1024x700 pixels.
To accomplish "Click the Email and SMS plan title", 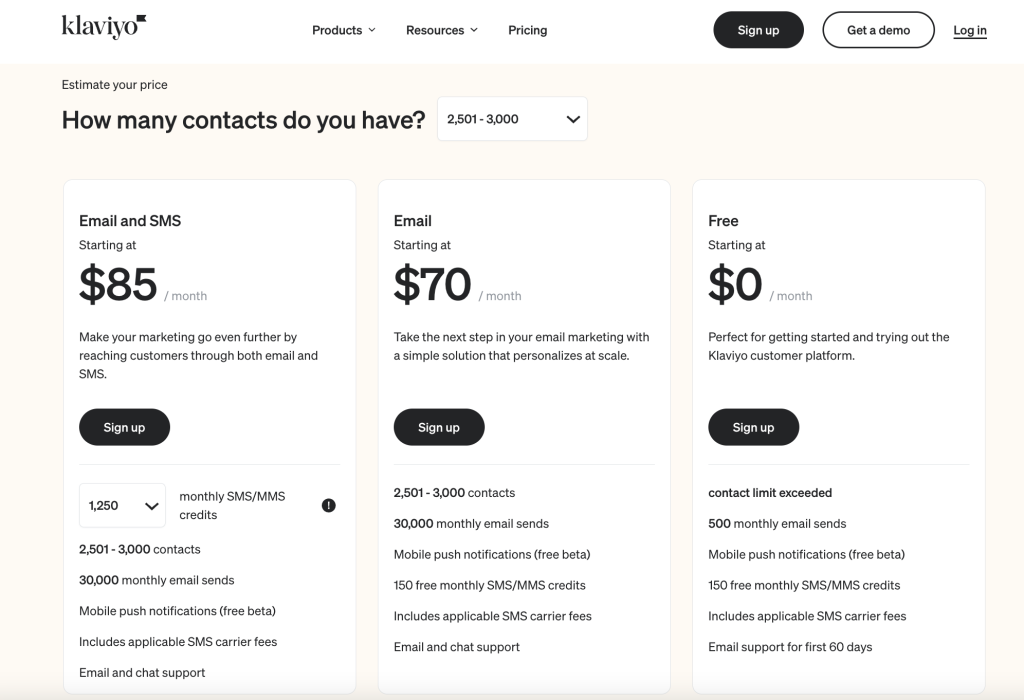I will click(x=130, y=221).
